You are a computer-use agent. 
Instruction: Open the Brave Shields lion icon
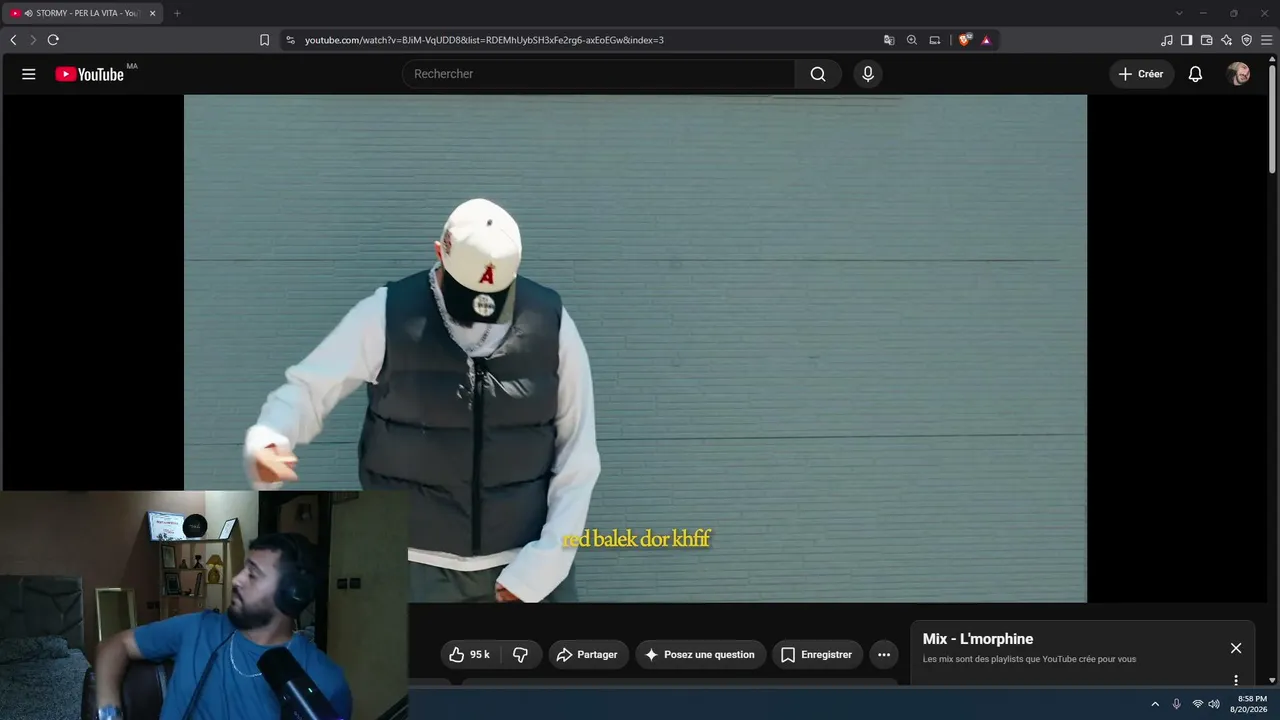pyautogui.click(x=964, y=40)
